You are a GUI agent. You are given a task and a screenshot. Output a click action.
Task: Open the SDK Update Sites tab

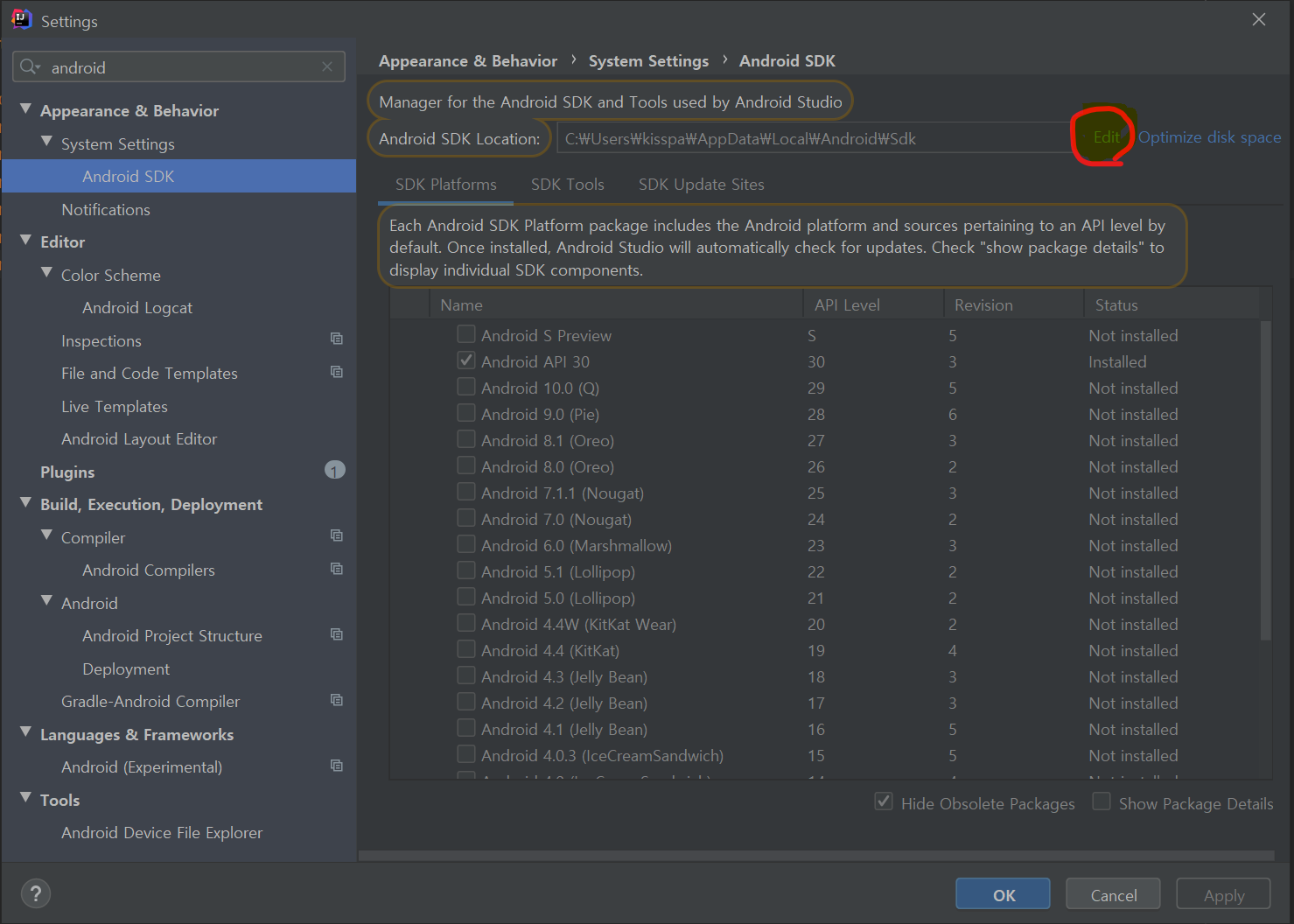(702, 185)
